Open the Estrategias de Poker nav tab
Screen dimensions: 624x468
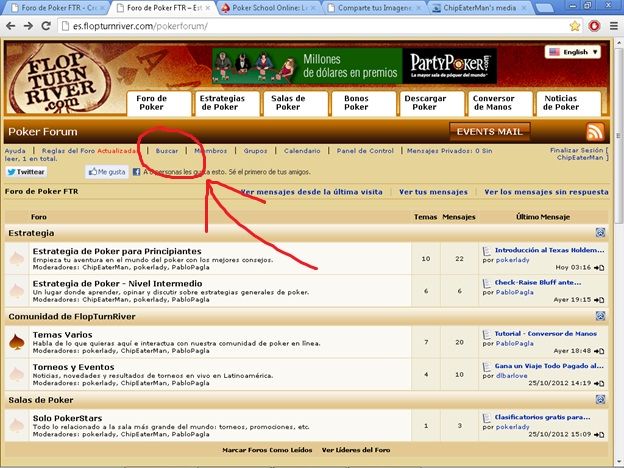[x=226, y=102]
